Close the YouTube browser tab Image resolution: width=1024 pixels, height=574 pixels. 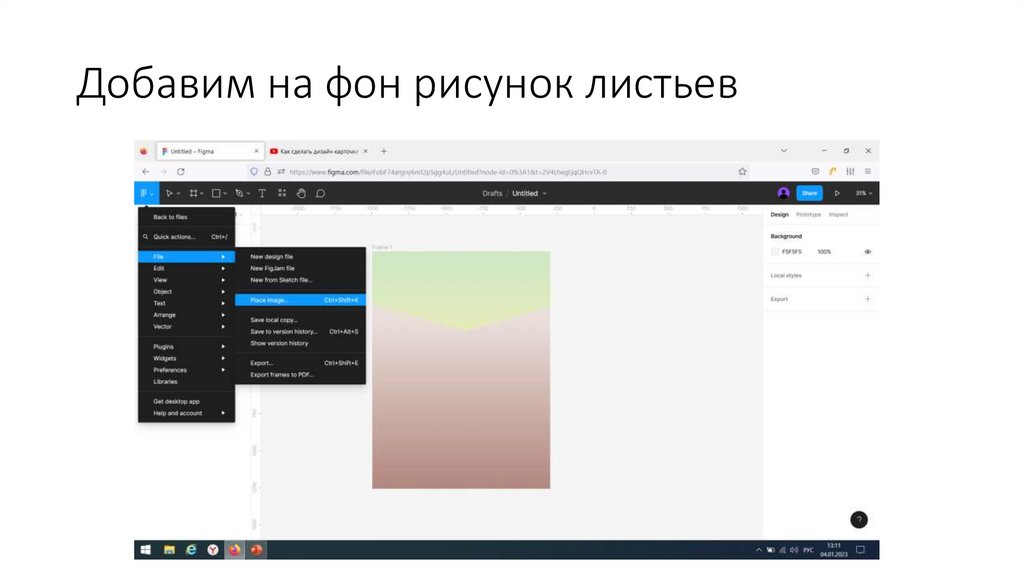tap(366, 151)
